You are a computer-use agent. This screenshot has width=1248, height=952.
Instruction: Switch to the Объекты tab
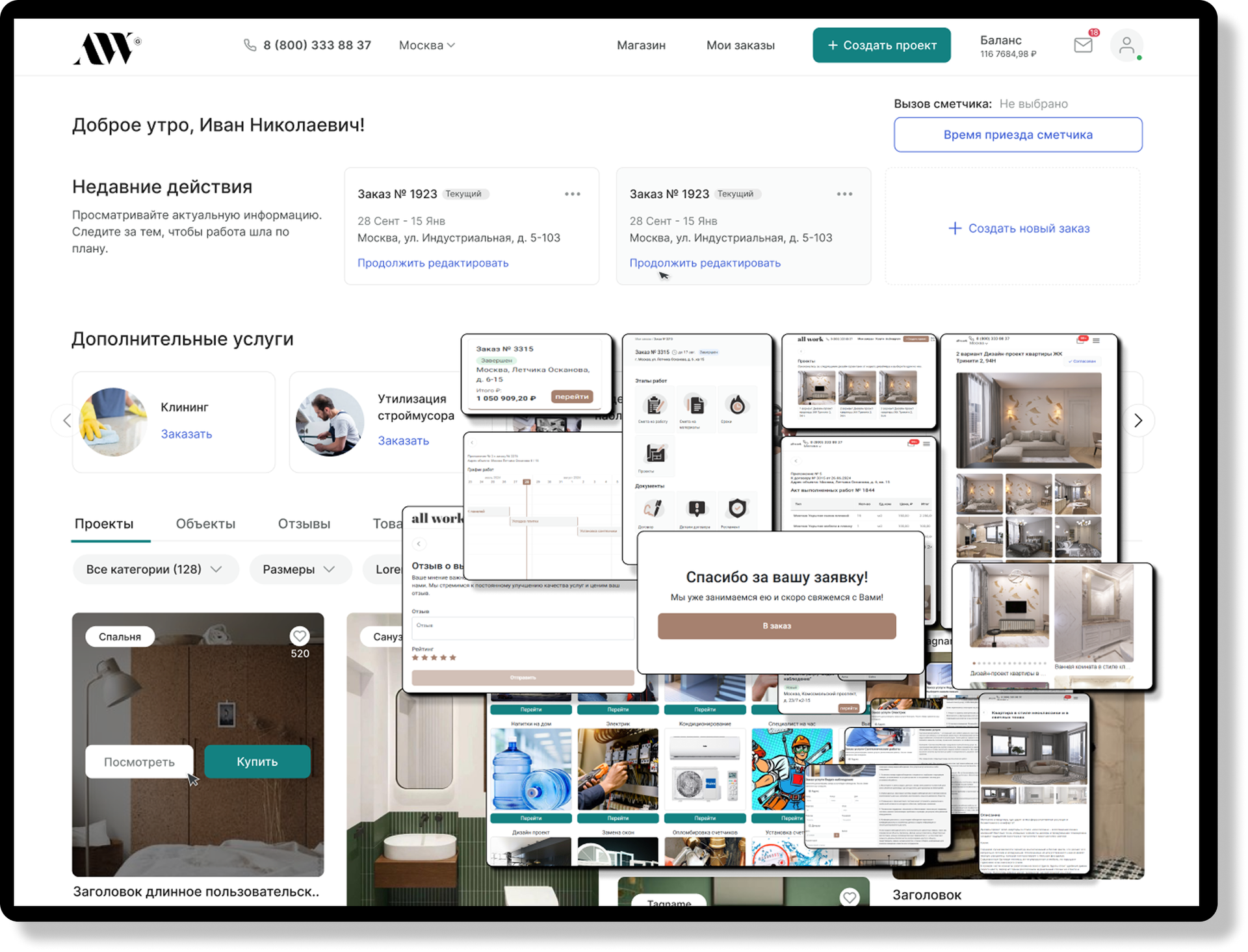point(205,524)
